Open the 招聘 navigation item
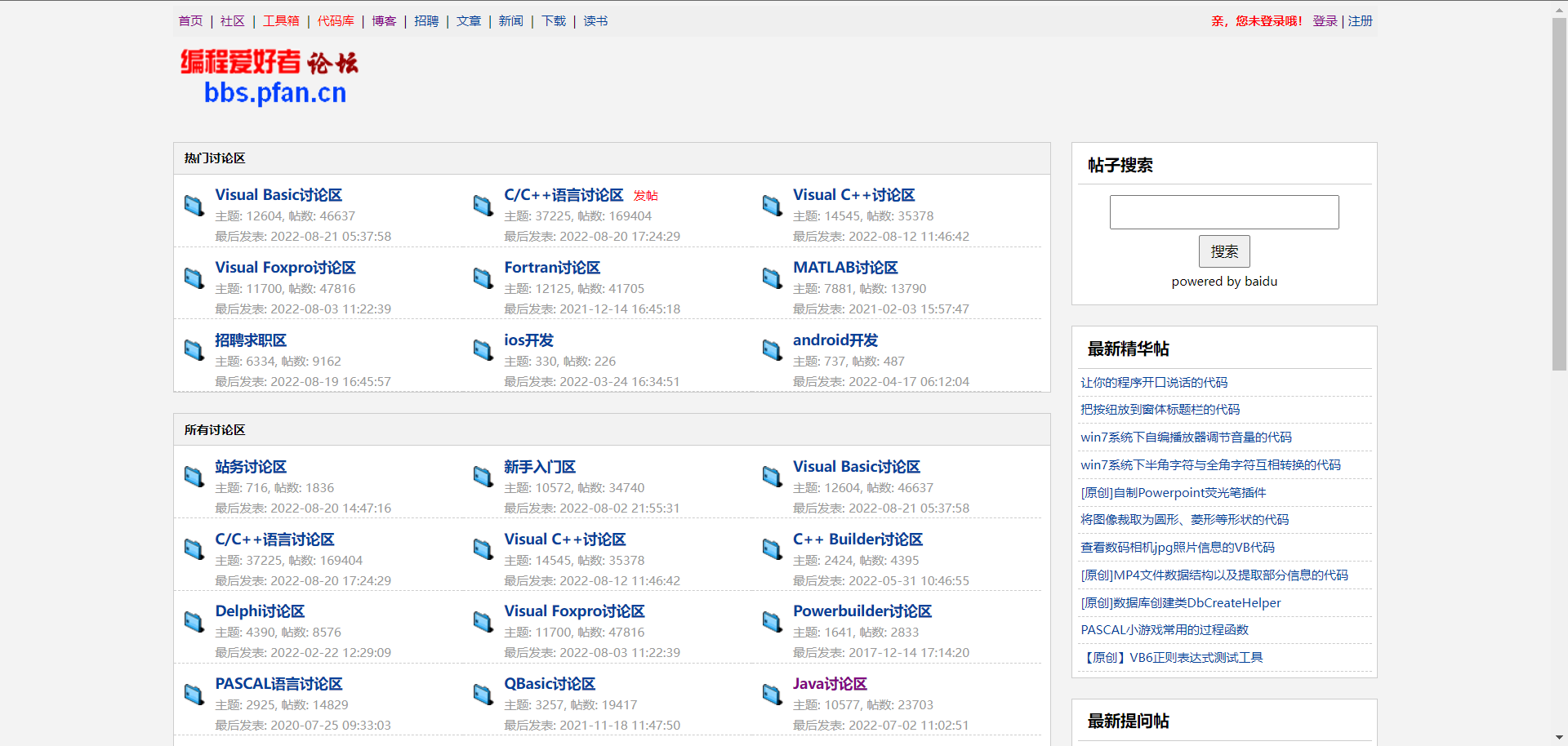This screenshot has width=1568, height=746. coord(426,21)
